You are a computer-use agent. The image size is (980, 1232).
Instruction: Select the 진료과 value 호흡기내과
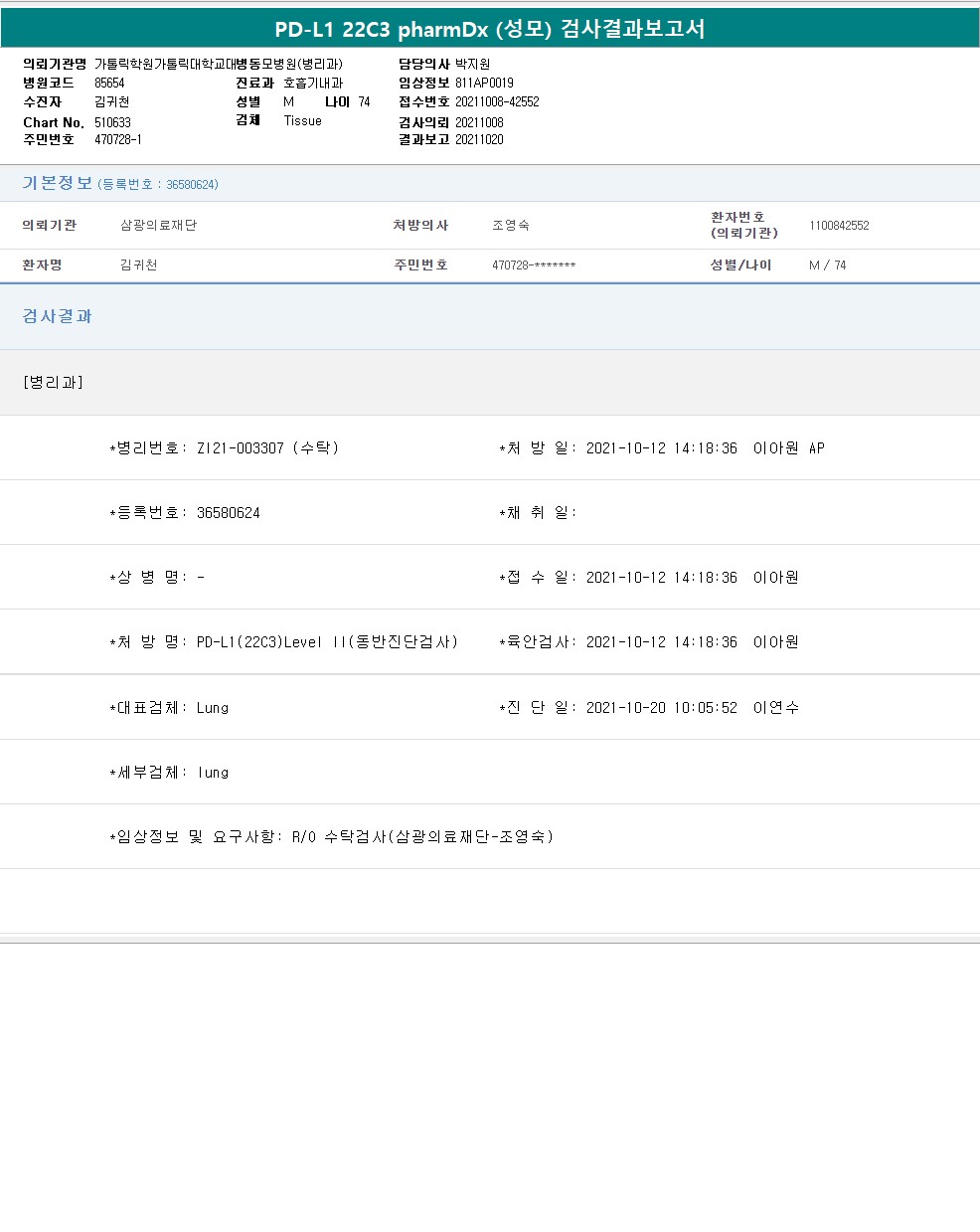click(x=313, y=84)
